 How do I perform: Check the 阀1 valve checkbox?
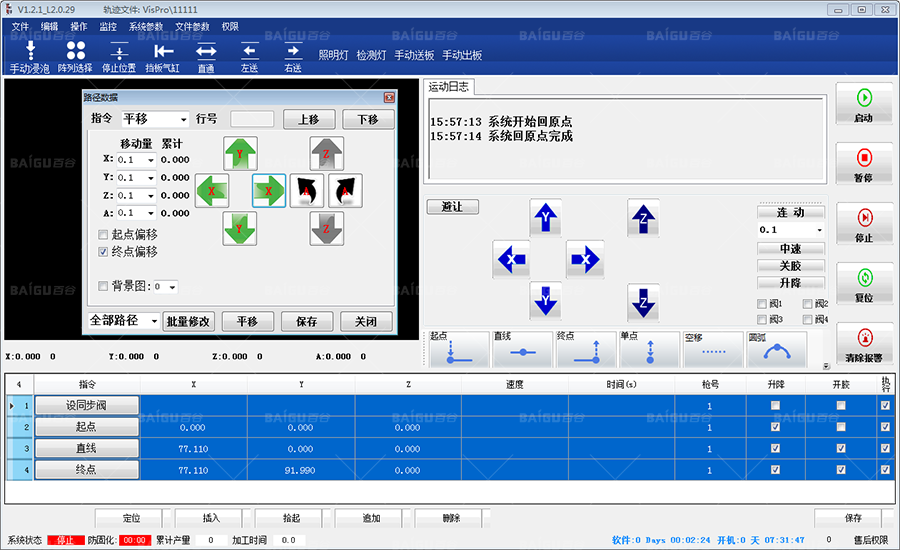(762, 304)
